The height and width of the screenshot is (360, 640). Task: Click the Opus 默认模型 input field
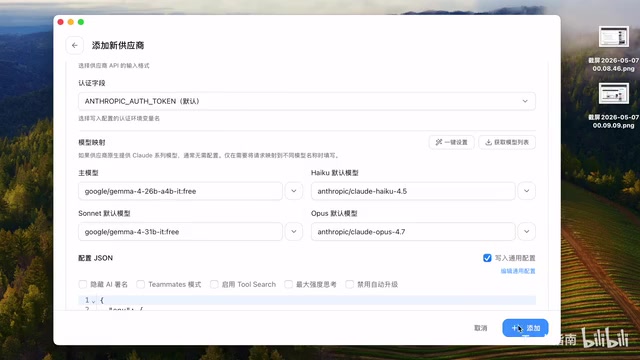413,231
